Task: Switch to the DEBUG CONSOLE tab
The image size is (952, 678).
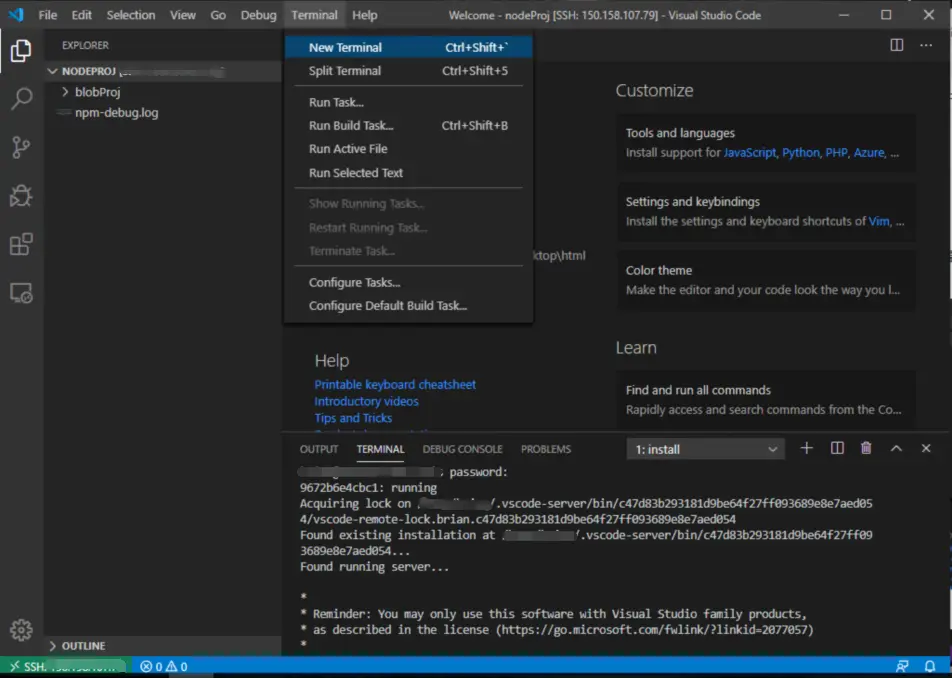Action: (463, 449)
